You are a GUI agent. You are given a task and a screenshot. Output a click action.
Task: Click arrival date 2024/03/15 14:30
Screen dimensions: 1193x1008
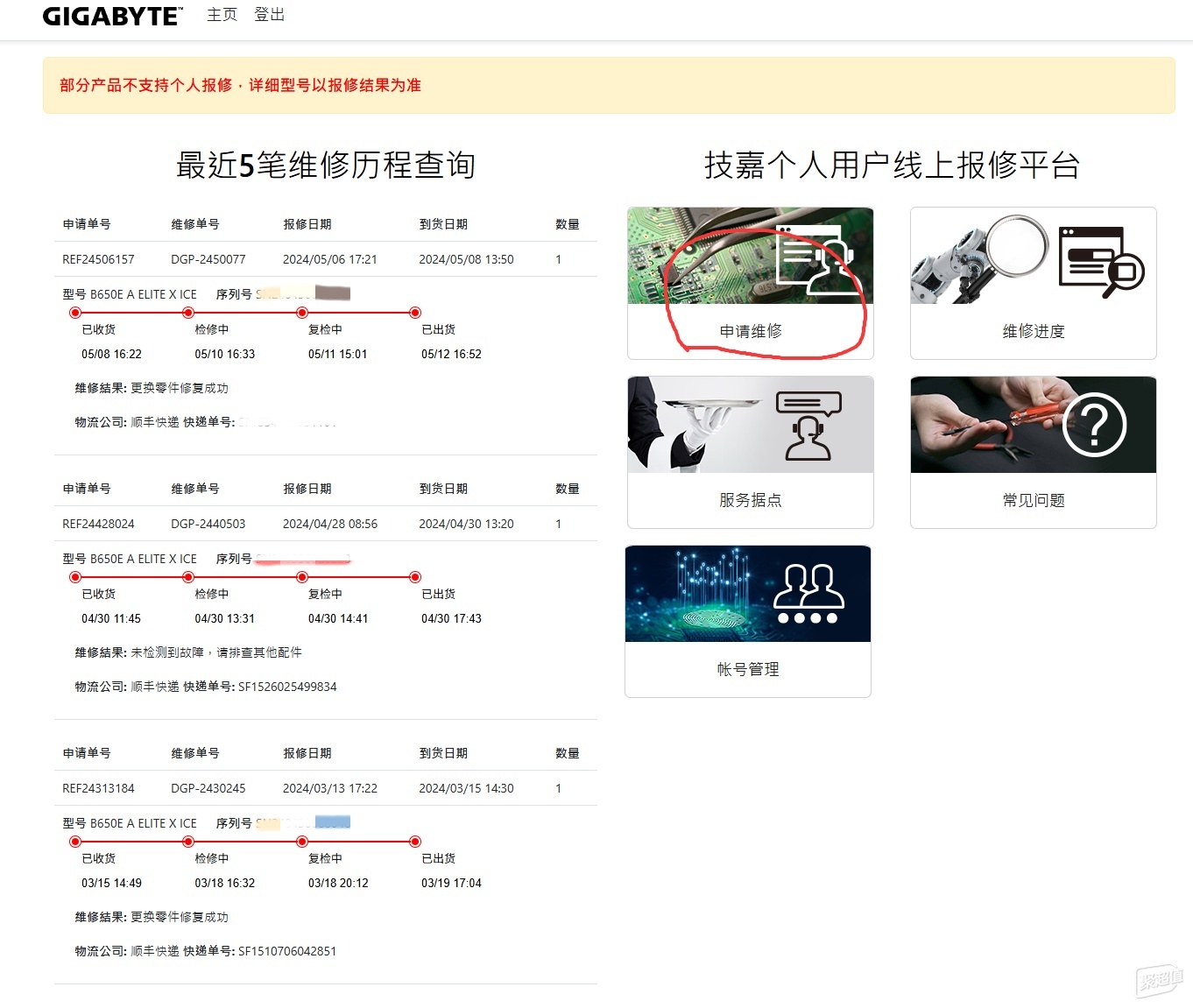tap(466, 788)
